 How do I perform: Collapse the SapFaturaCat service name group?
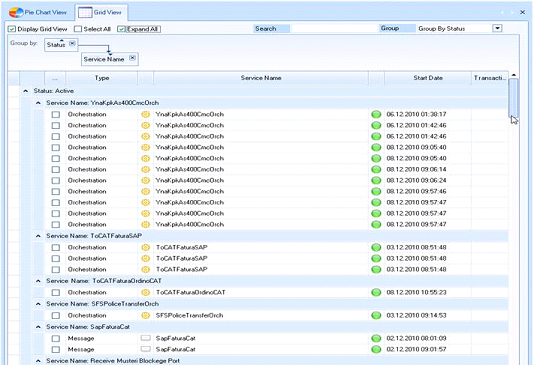click(38, 327)
